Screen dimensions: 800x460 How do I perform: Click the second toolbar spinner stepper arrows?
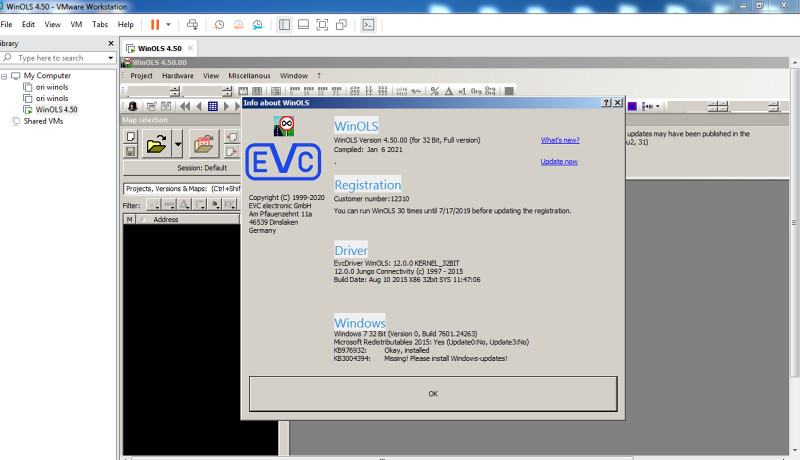pyautogui.click(x=227, y=91)
